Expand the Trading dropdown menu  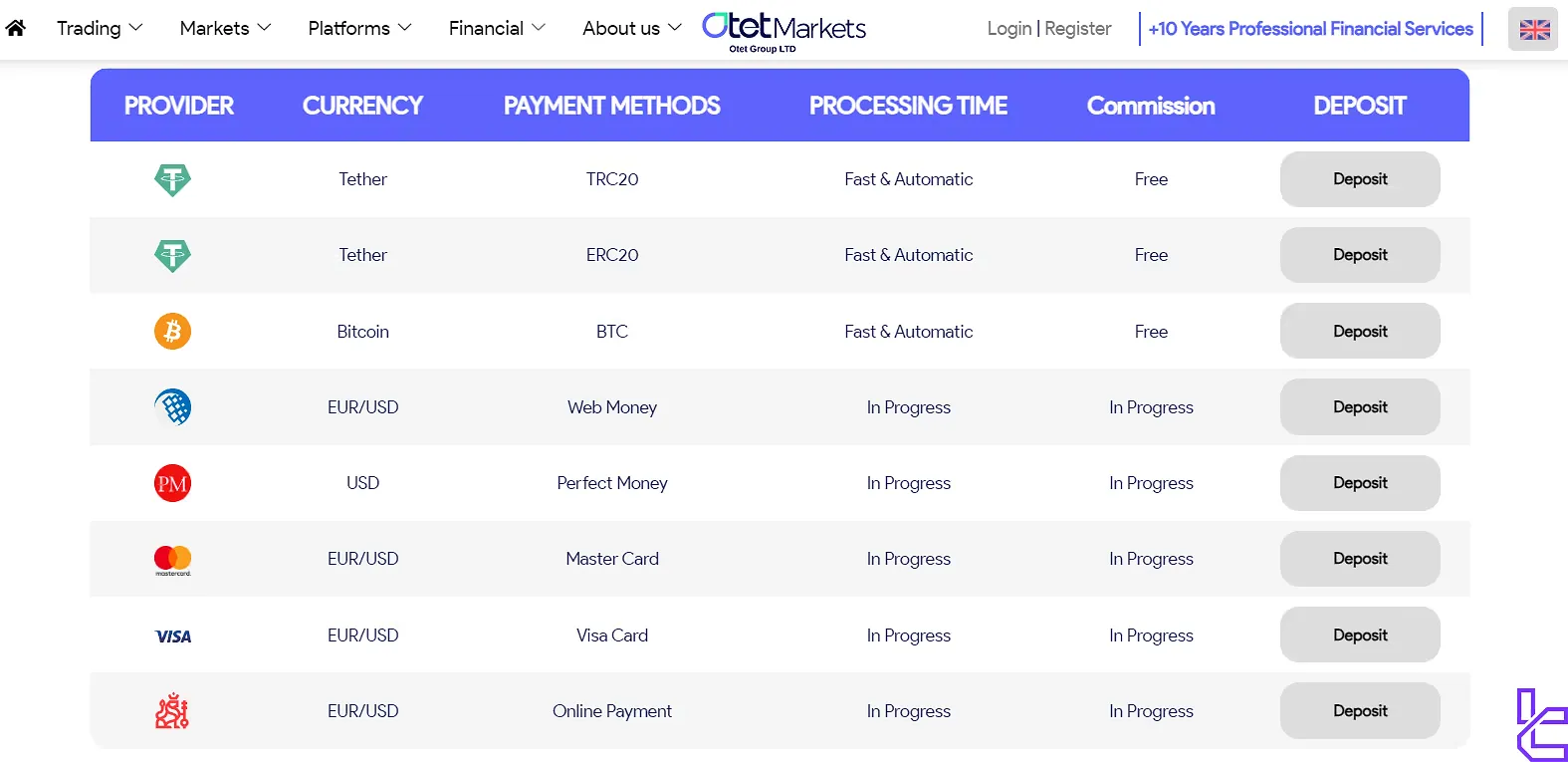point(100,28)
